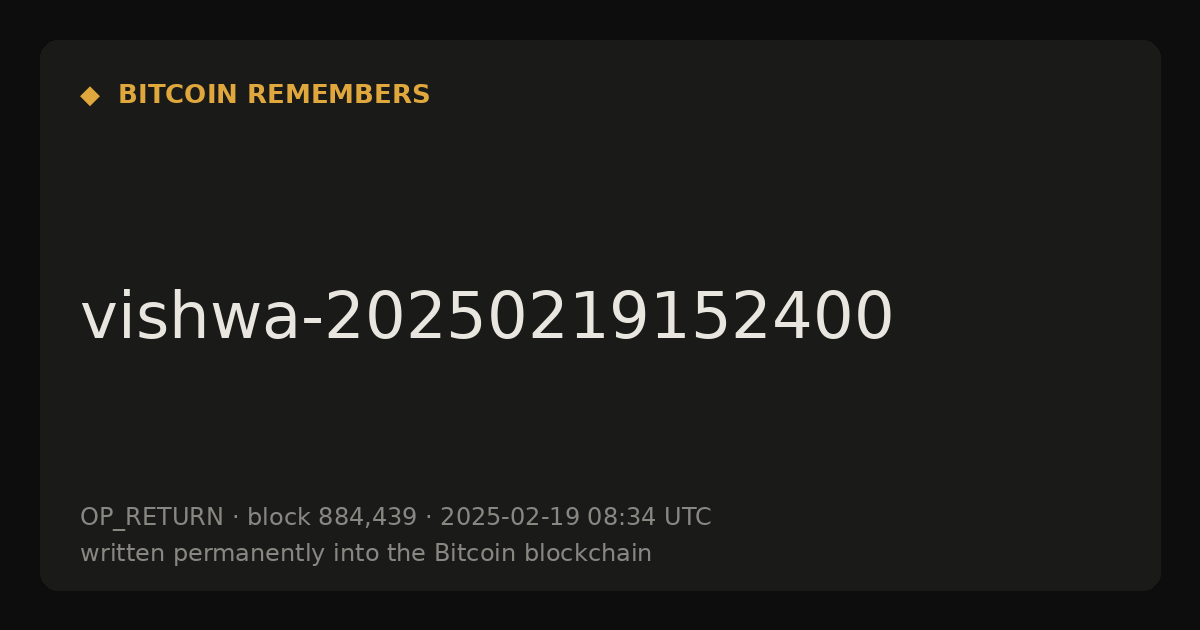Click the 20250219152400 number string
This screenshot has height=630, width=1200.
pyautogui.click(x=608, y=317)
